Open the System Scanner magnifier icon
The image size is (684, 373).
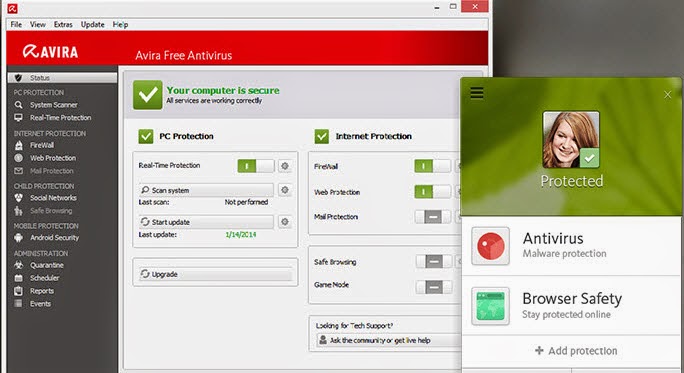point(18,105)
